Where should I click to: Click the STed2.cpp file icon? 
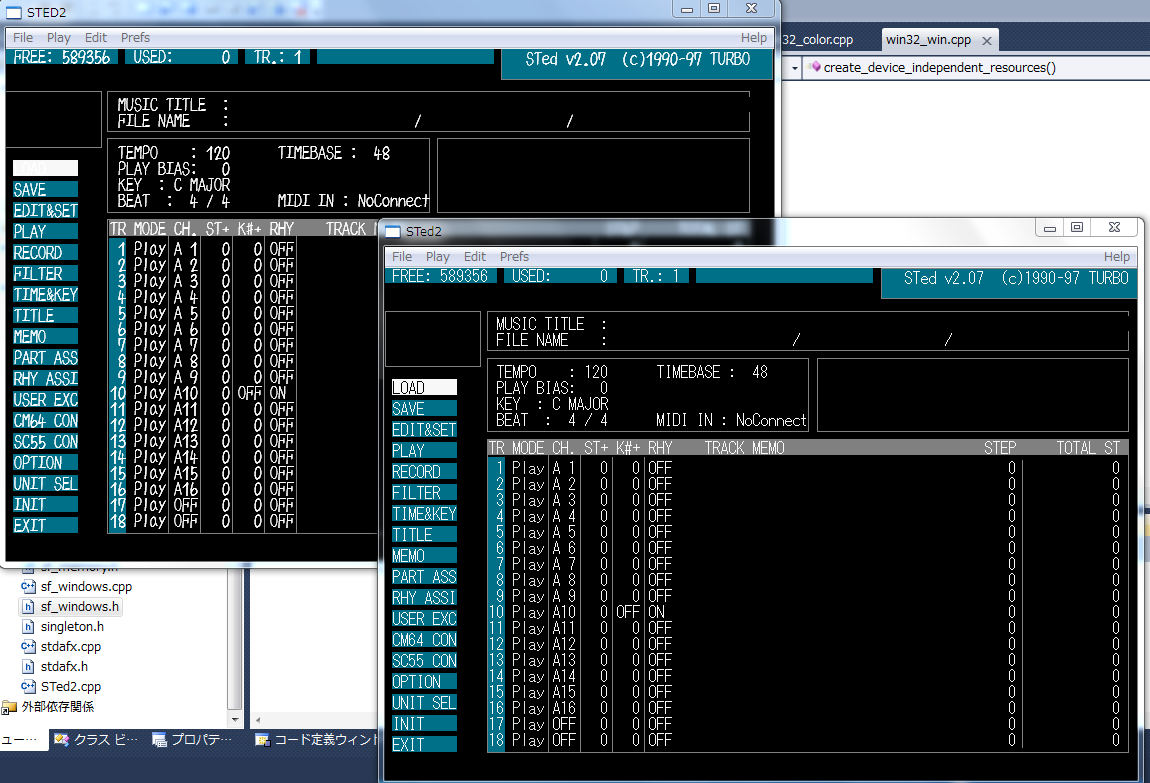29,687
